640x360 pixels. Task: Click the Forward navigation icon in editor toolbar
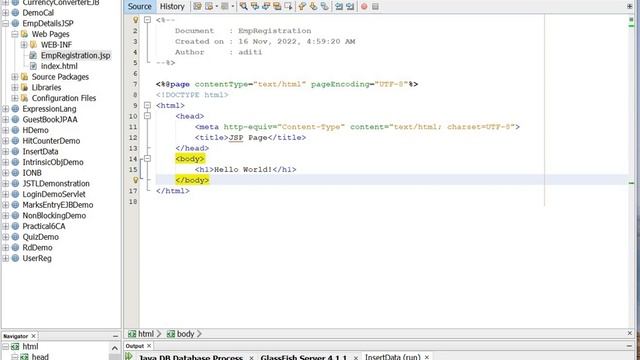pos(224,7)
